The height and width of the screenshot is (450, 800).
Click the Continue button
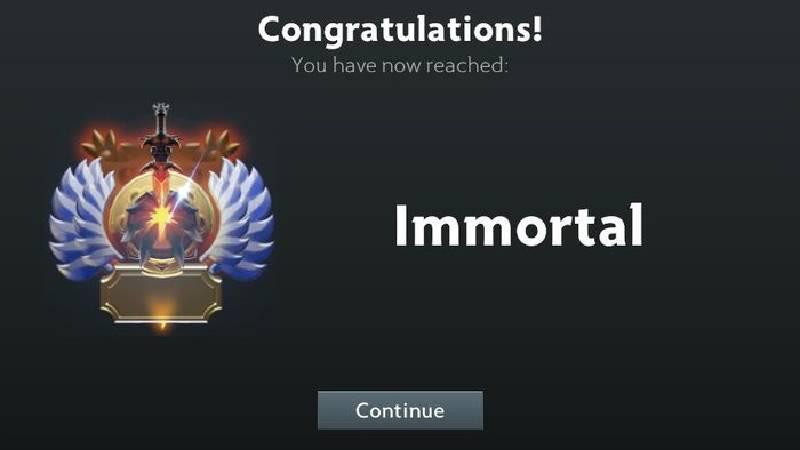tap(400, 410)
